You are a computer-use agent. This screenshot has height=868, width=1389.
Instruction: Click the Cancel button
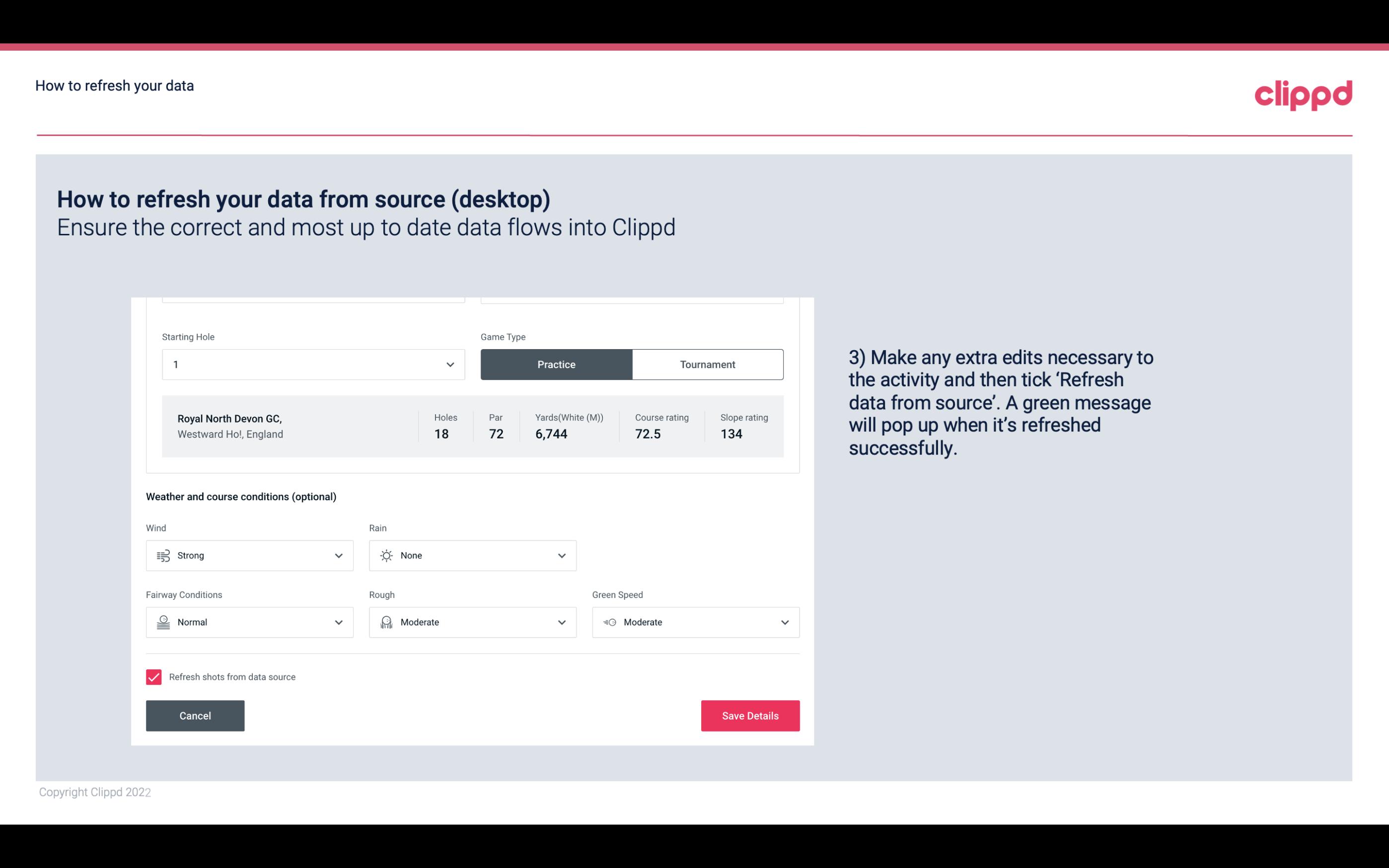195,716
